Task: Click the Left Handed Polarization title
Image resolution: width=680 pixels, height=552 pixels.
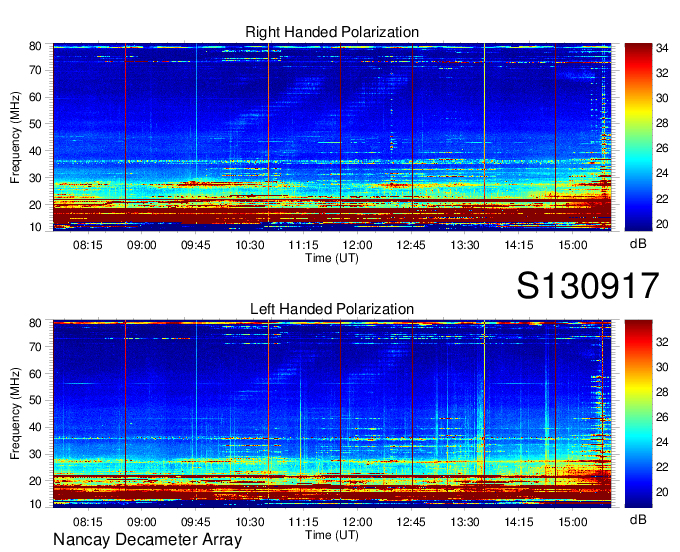Action: coord(332,309)
